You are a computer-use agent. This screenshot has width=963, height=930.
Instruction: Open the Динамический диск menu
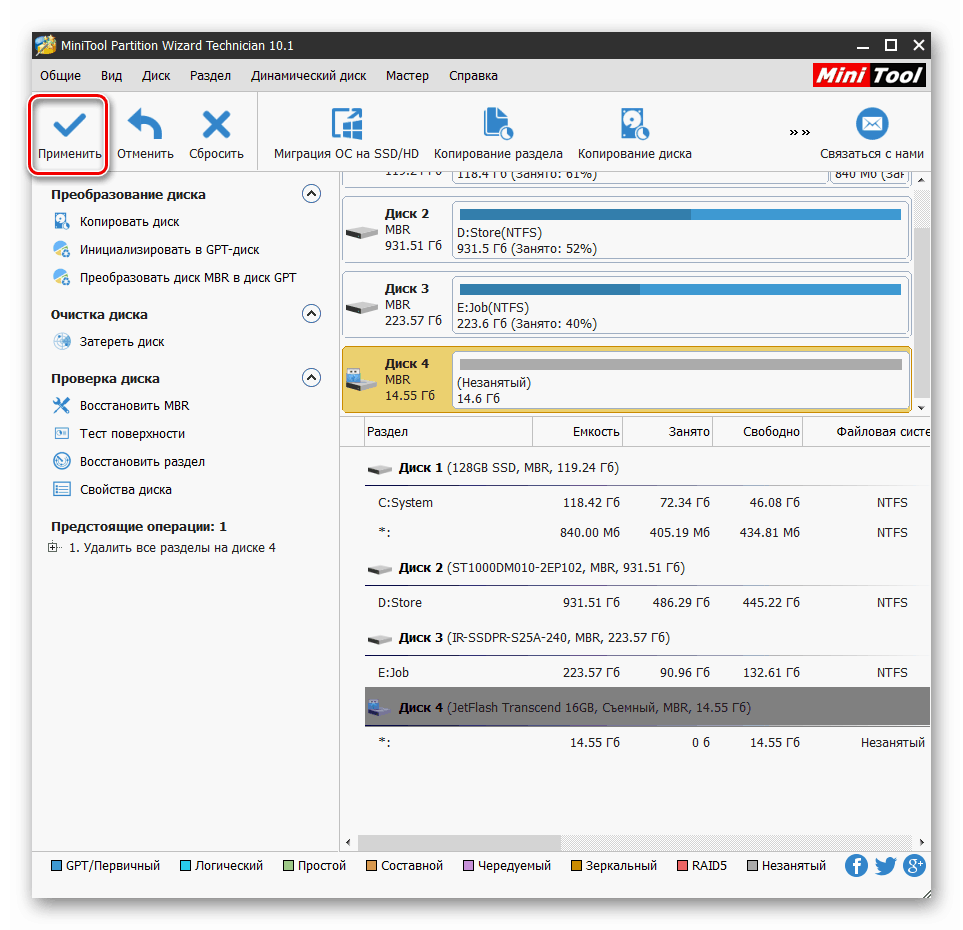click(x=308, y=76)
